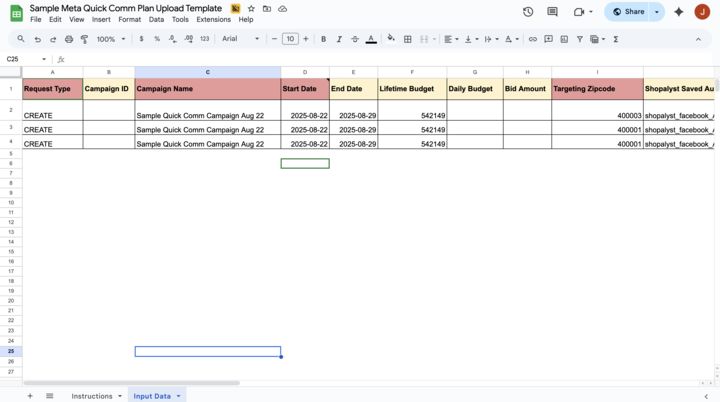The width and height of the screenshot is (720, 402).
Task: Open the Share options arrow
Action: [x=657, y=12]
